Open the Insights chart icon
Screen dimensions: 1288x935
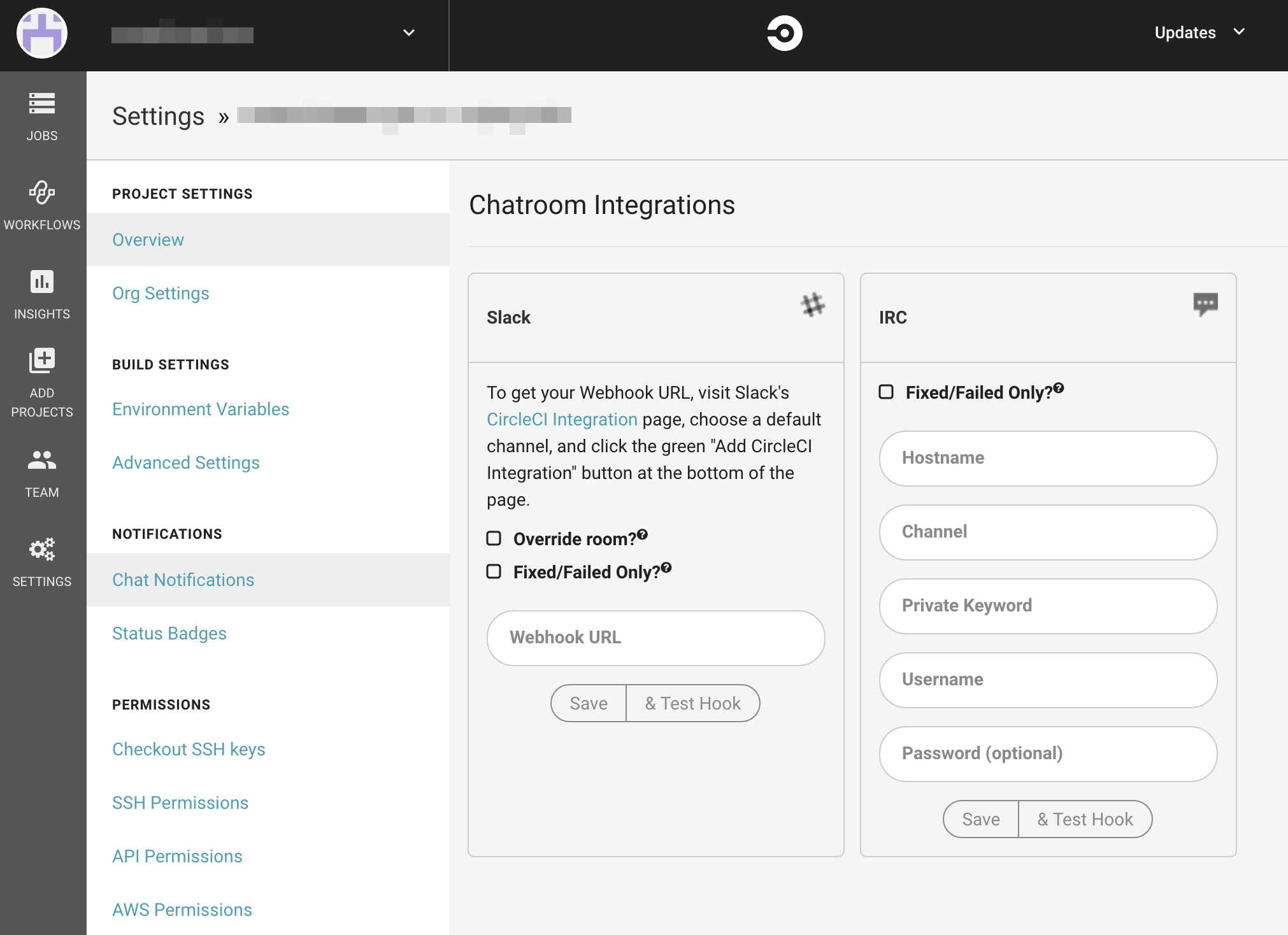point(42,282)
